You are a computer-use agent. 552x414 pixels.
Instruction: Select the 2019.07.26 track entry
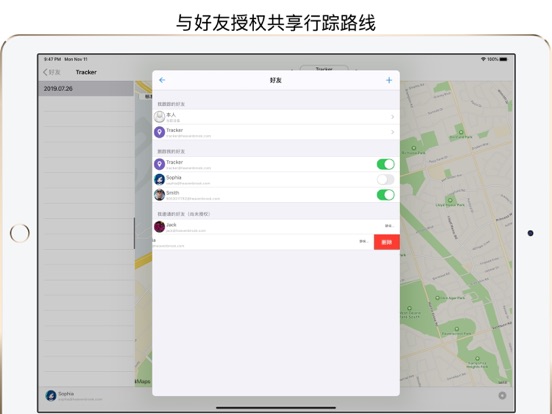(86, 89)
